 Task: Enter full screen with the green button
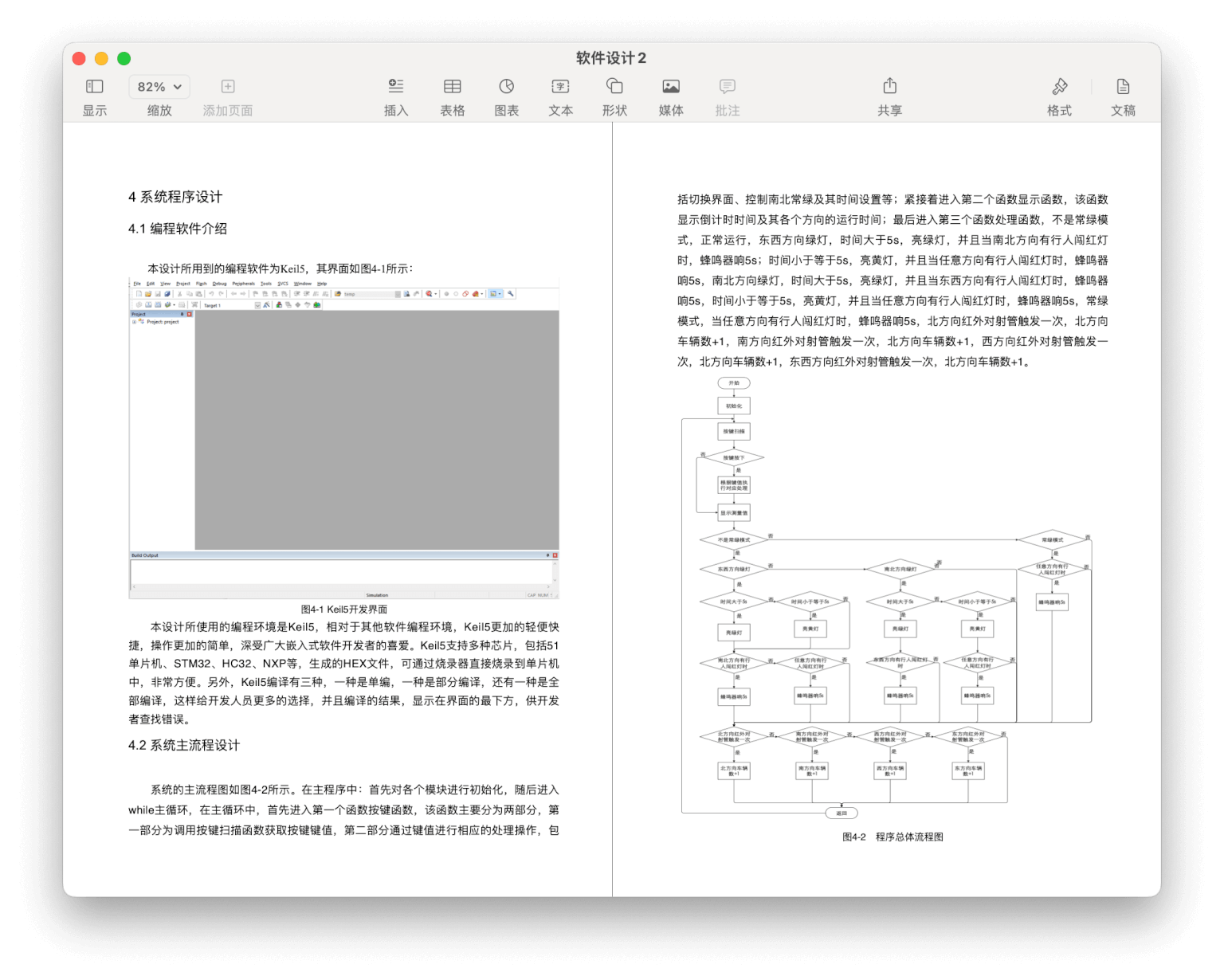124,58
